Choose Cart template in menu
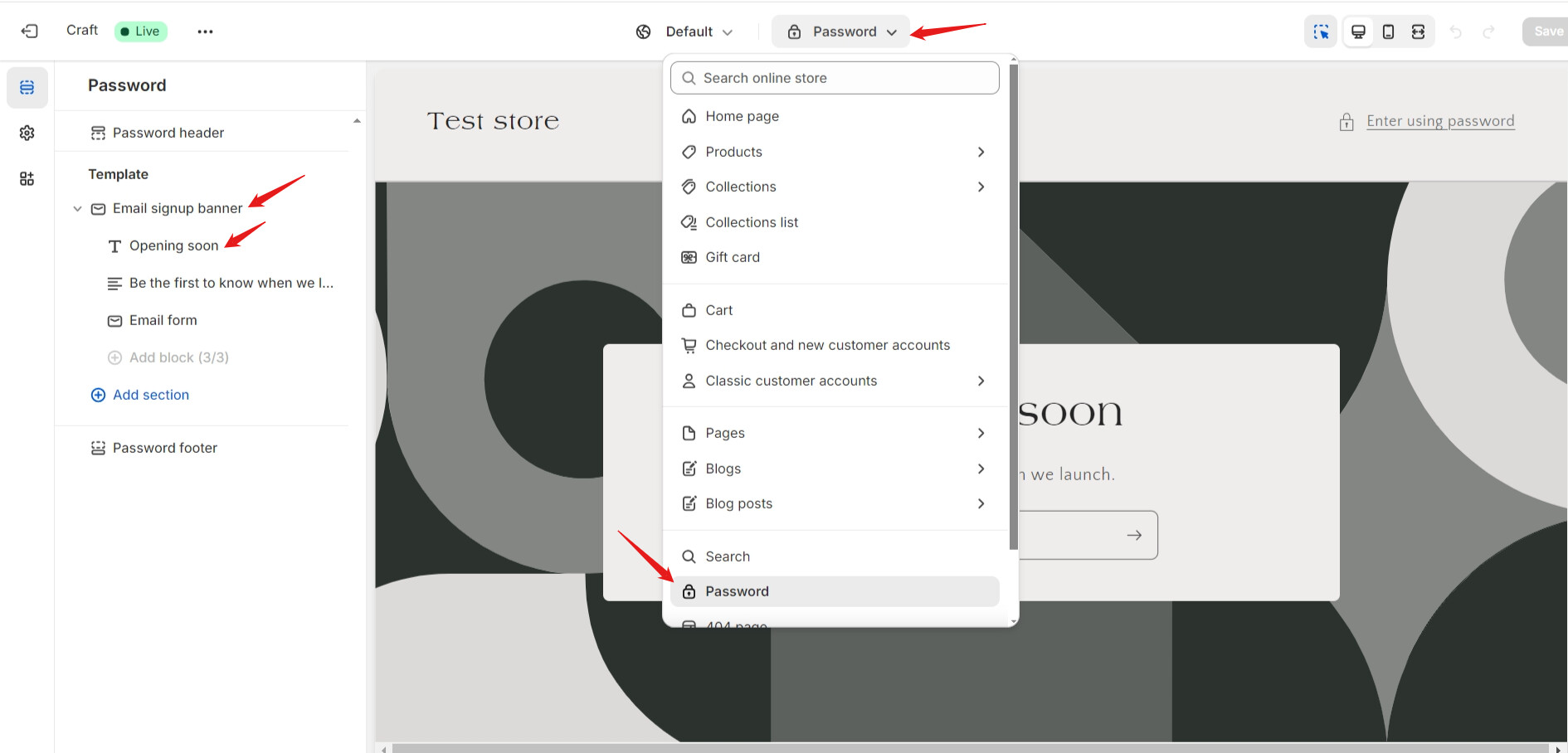The image size is (1568, 753). click(835, 310)
